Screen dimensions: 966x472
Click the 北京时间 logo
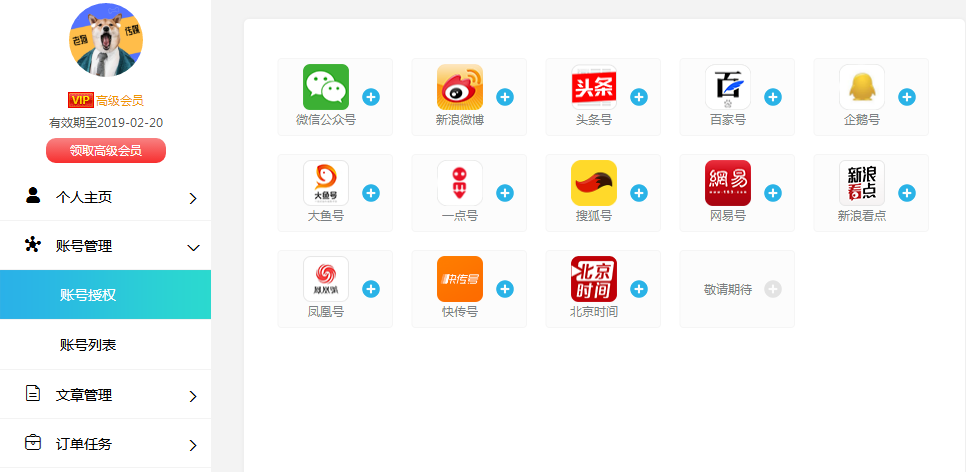[594, 279]
